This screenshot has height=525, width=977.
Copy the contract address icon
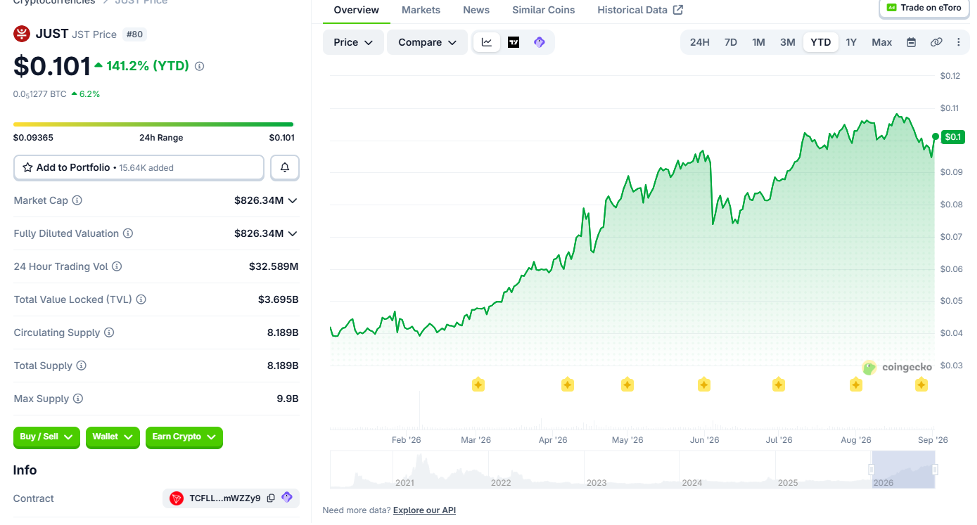(271, 498)
